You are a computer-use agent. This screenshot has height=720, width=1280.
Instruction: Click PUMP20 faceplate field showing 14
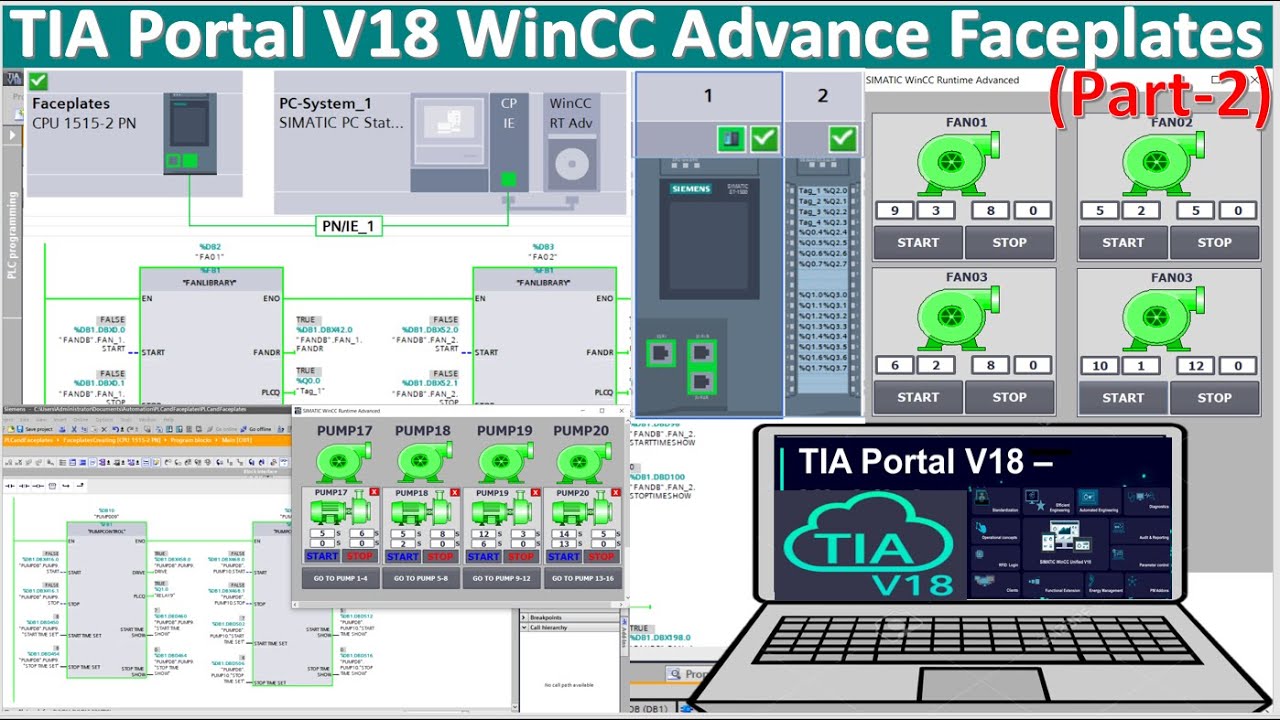pos(564,534)
